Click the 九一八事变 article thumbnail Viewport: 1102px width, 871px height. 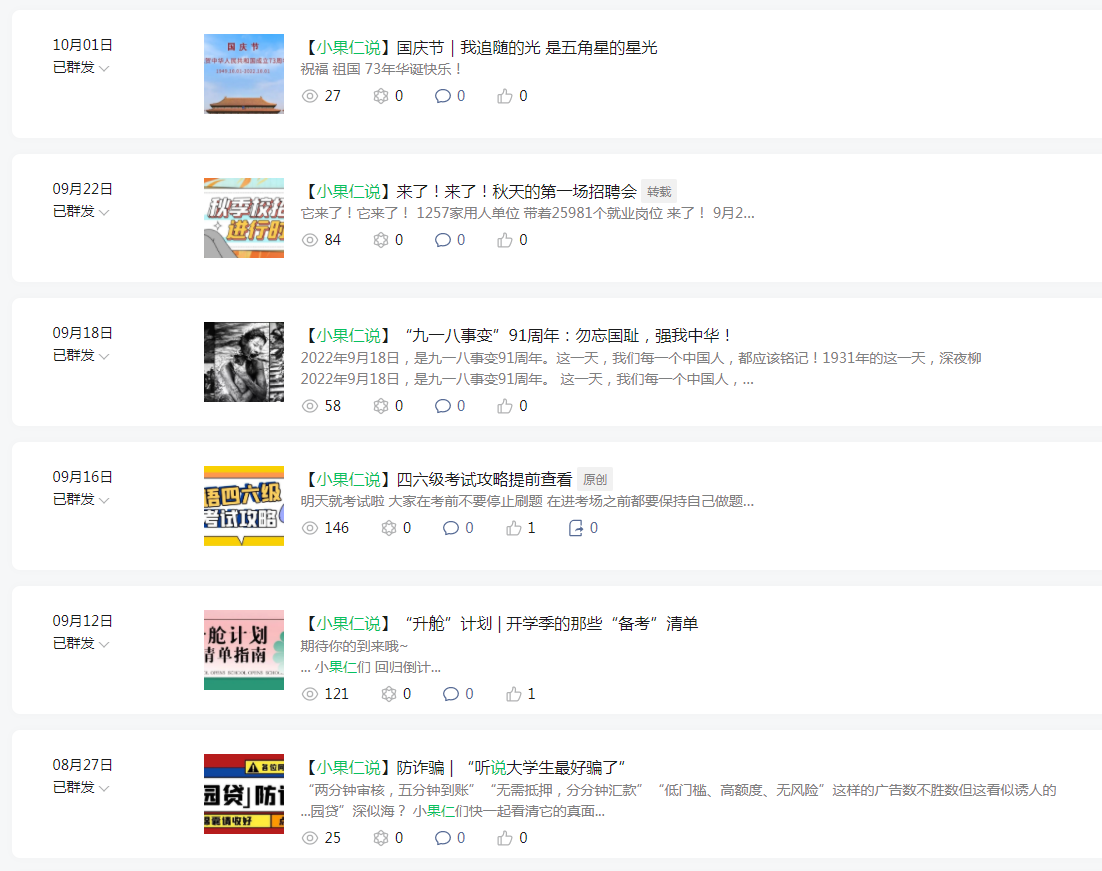coord(244,362)
